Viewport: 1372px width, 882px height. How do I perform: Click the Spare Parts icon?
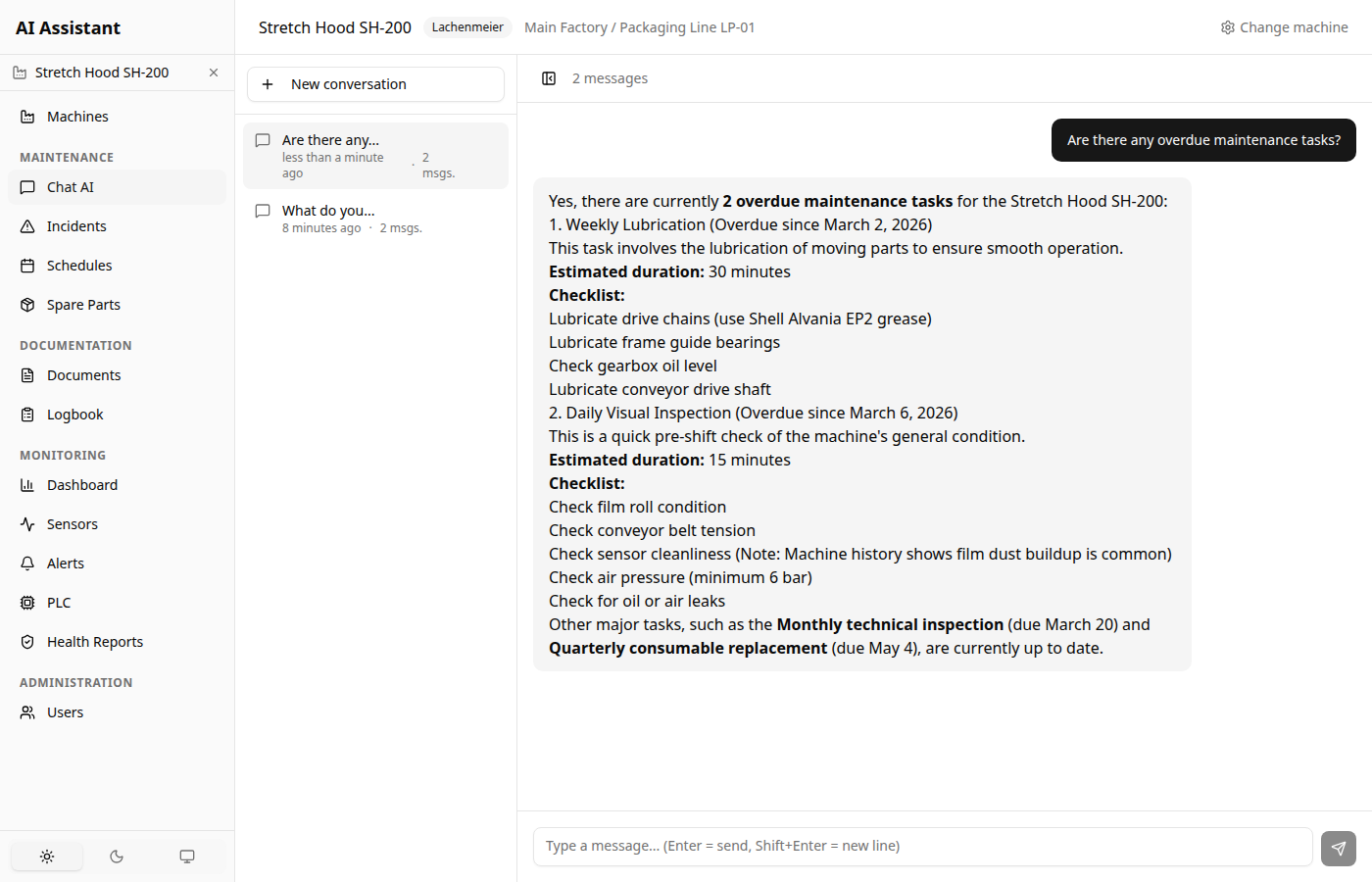27,304
